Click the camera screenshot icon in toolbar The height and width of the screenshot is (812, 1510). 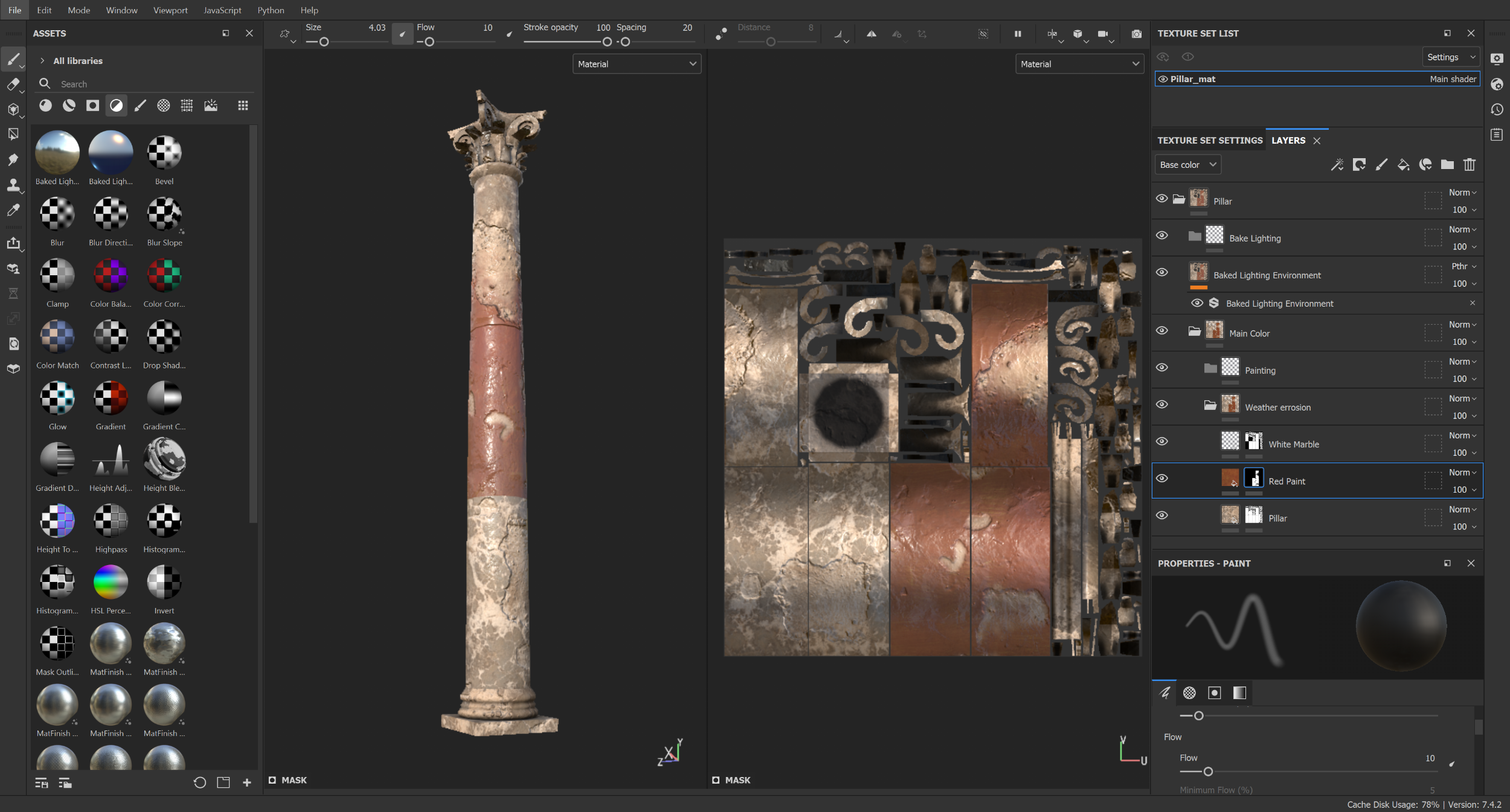[x=1136, y=34]
